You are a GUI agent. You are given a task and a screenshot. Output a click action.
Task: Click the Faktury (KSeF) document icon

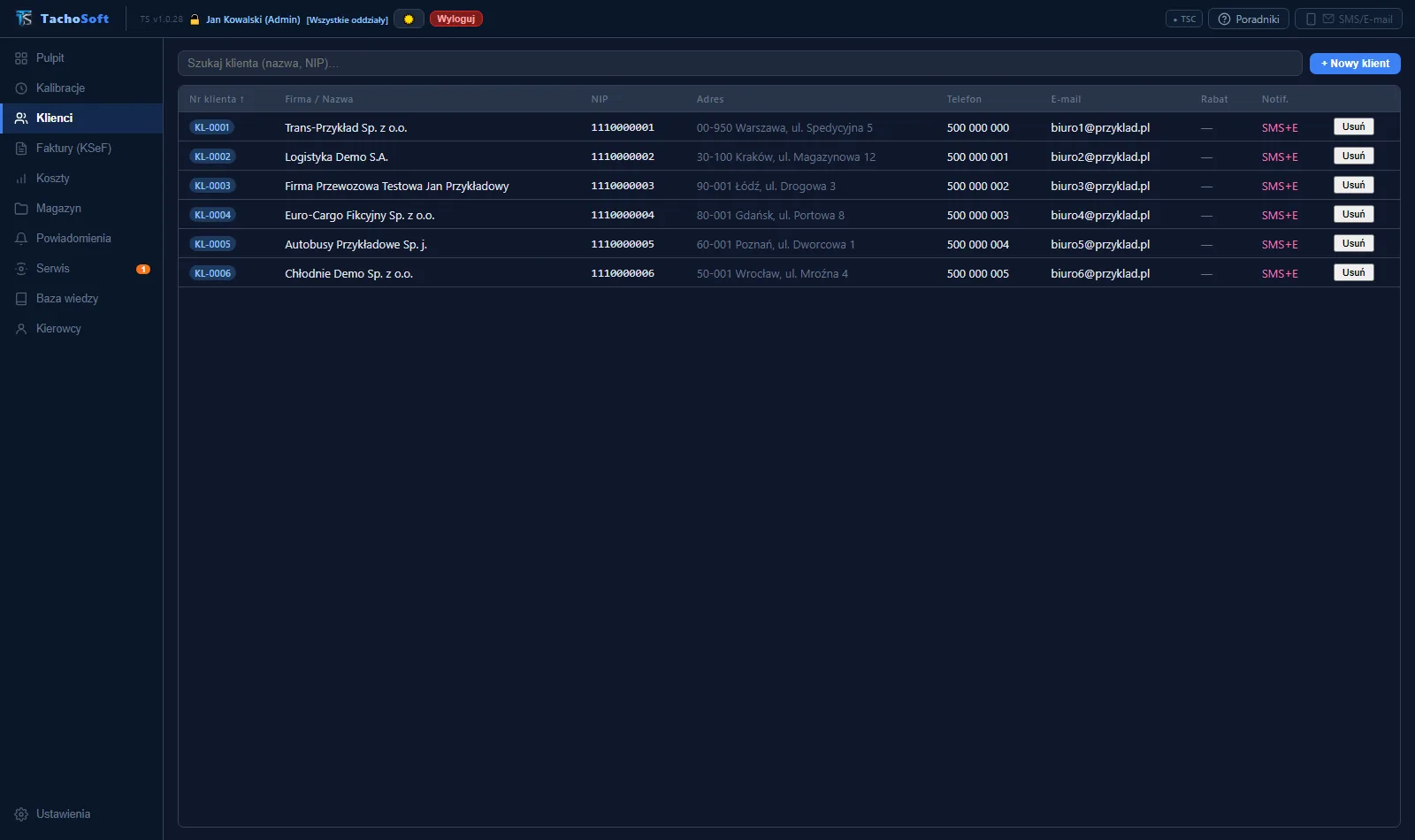(x=21, y=149)
